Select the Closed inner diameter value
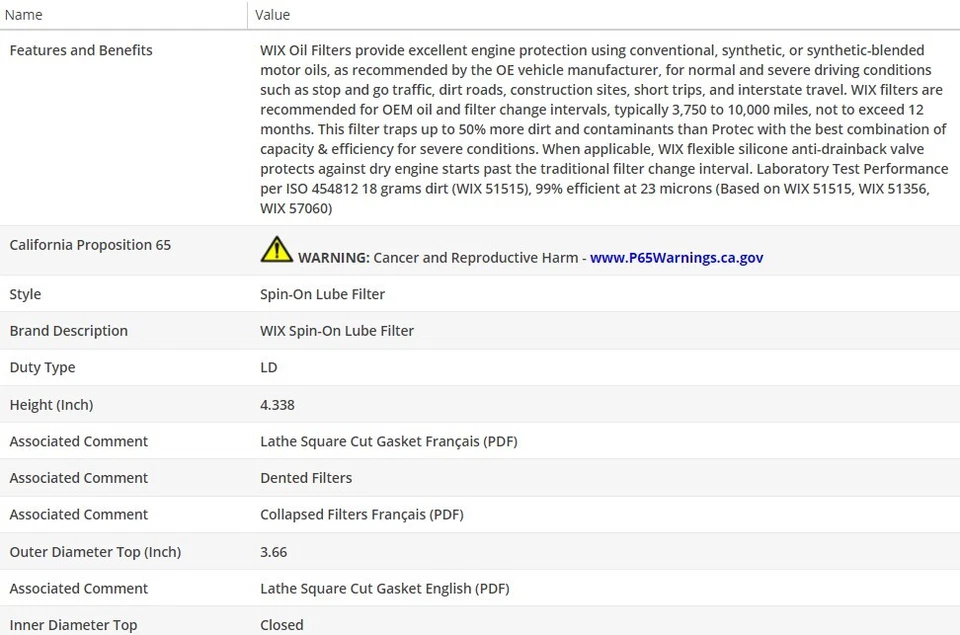 281,625
